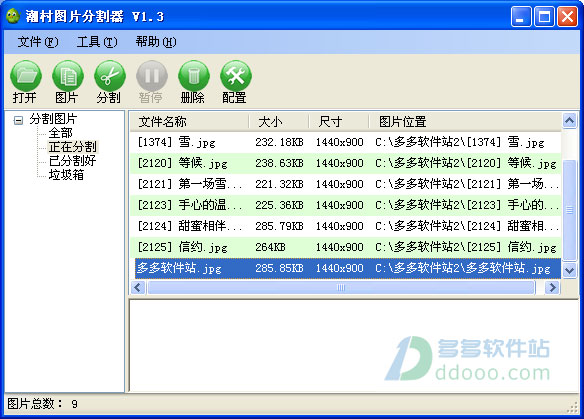Click the horizontal scroll left arrow
584x419 pixels.
[x=138, y=288]
